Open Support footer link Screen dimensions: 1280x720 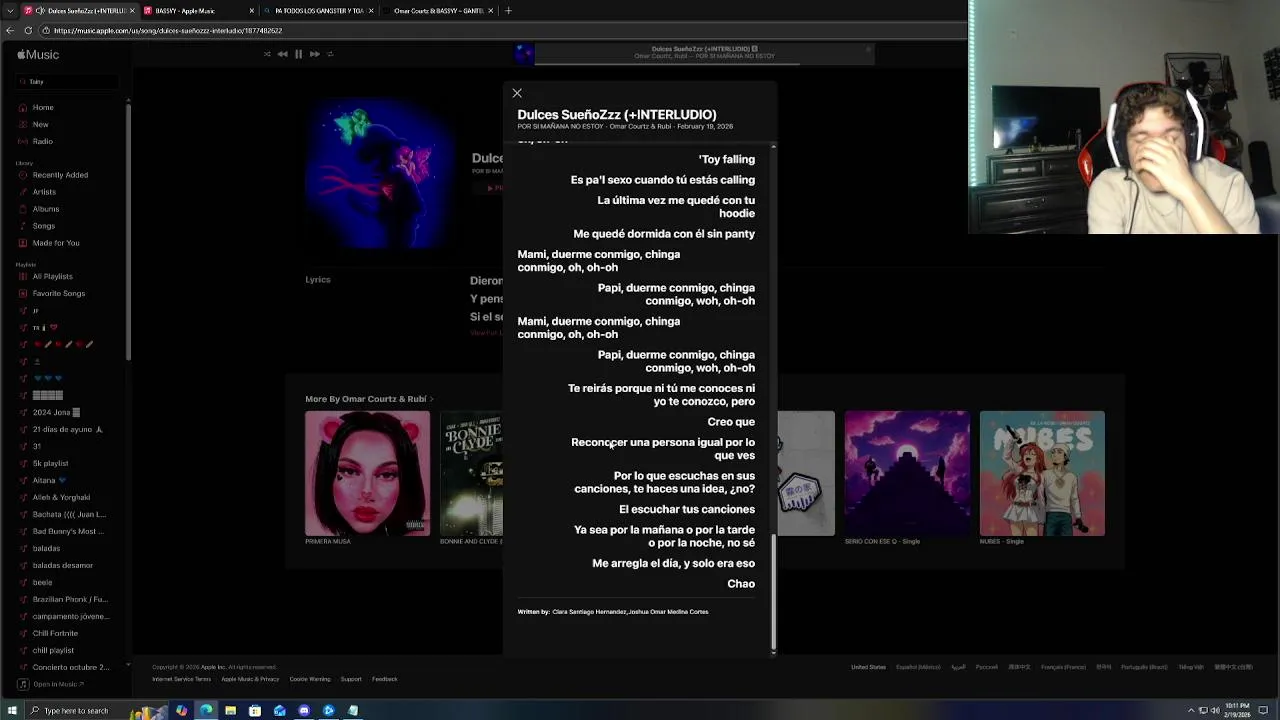(x=351, y=679)
